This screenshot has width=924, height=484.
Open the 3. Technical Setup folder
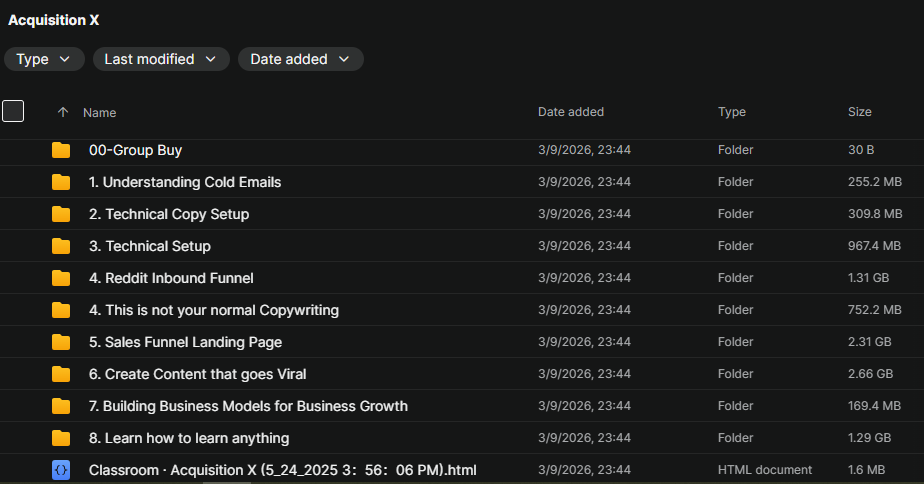point(150,246)
